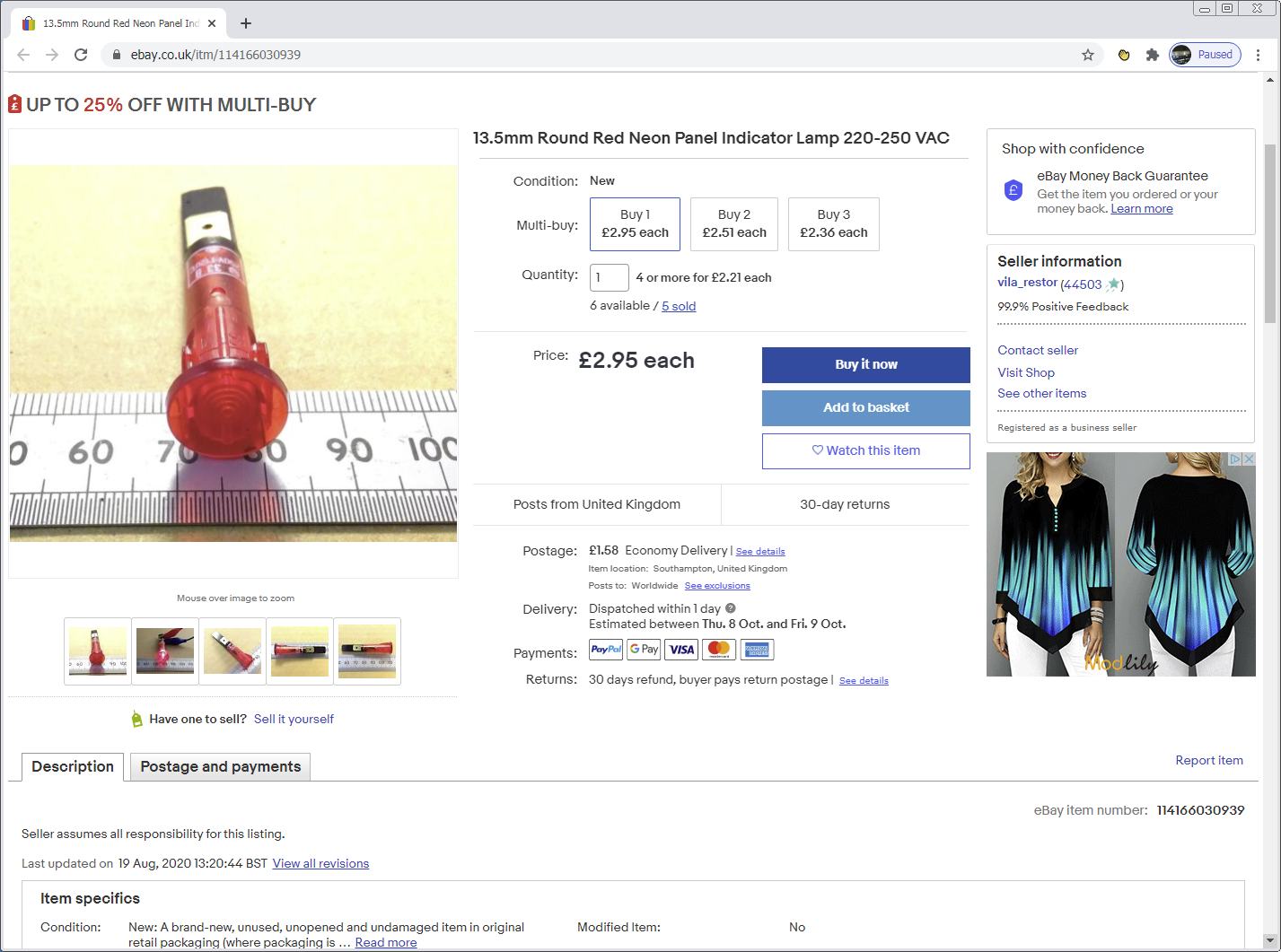This screenshot has height=952, width=1281.
Task: Select the PayPal payment icon
Action: (x=605, y=649)
